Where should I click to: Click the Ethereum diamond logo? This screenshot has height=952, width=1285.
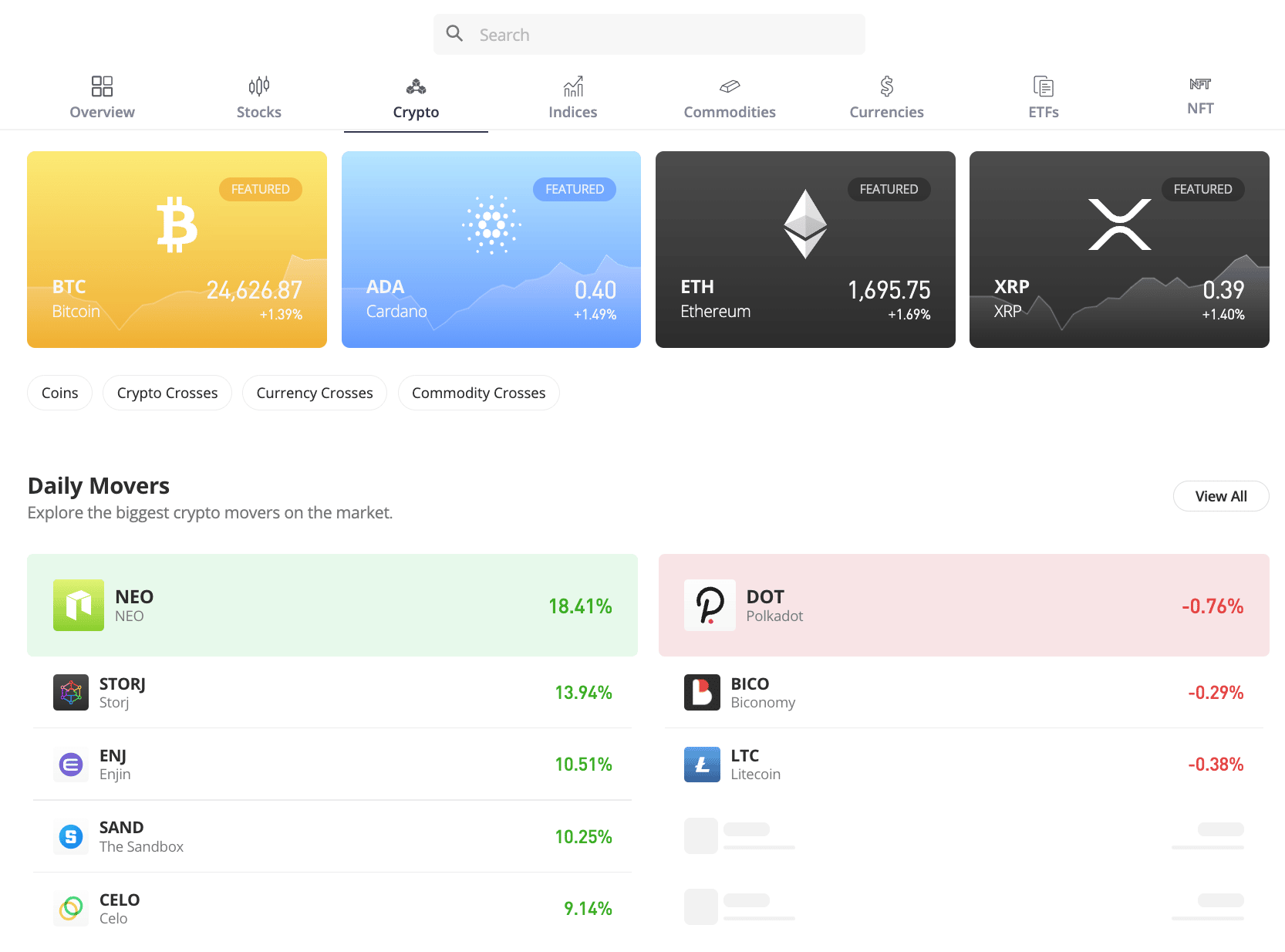pyautogui.click(x=805, y=224)
